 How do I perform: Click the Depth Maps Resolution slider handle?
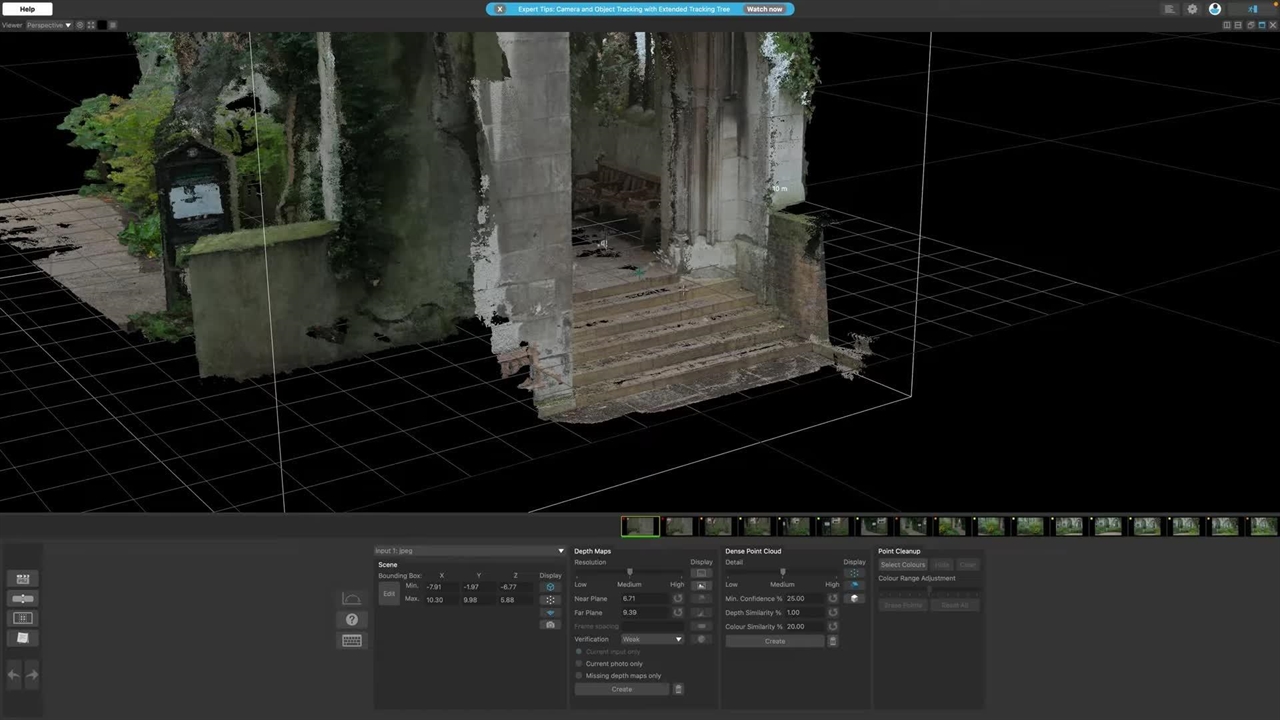(x=629, y=572)
